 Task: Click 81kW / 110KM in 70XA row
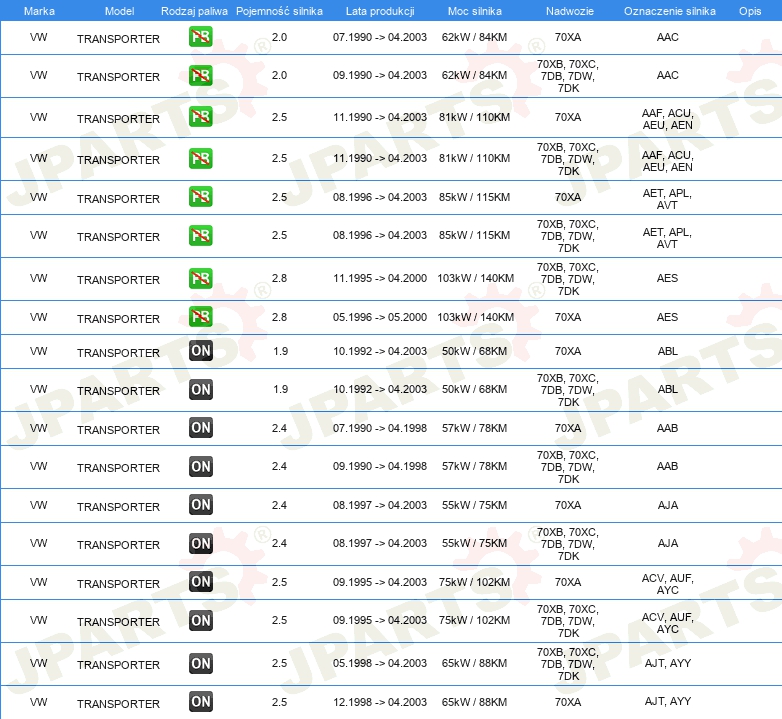click(x=474, y=117)
